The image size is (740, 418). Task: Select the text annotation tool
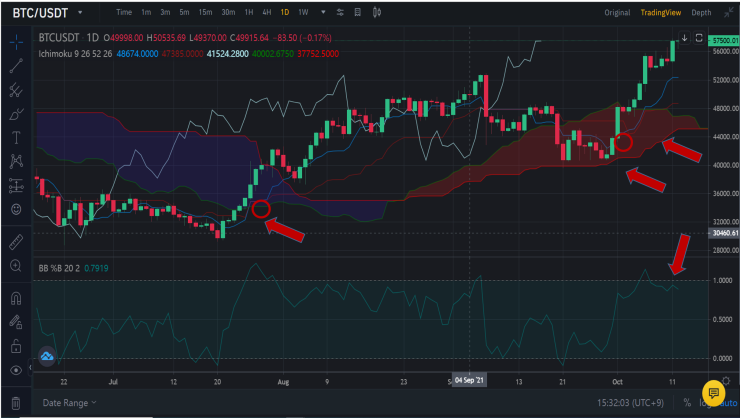16,137
